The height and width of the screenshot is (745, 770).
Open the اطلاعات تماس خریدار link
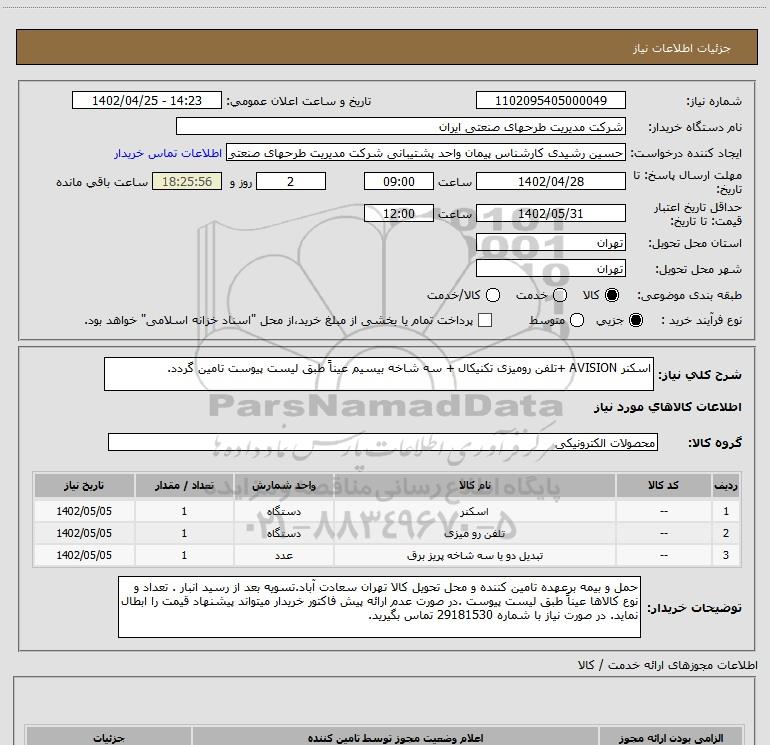168,153
